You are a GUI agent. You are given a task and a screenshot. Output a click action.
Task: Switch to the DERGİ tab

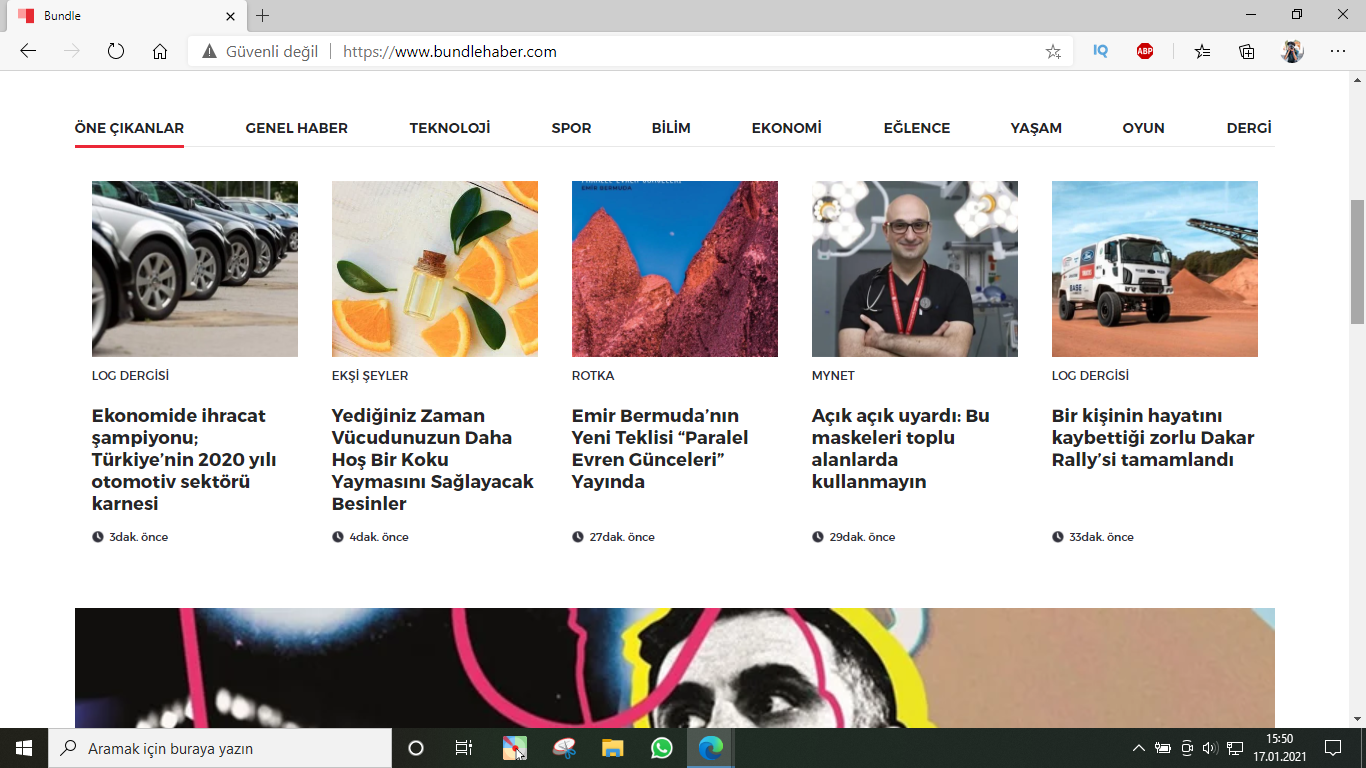point(1249,128)
